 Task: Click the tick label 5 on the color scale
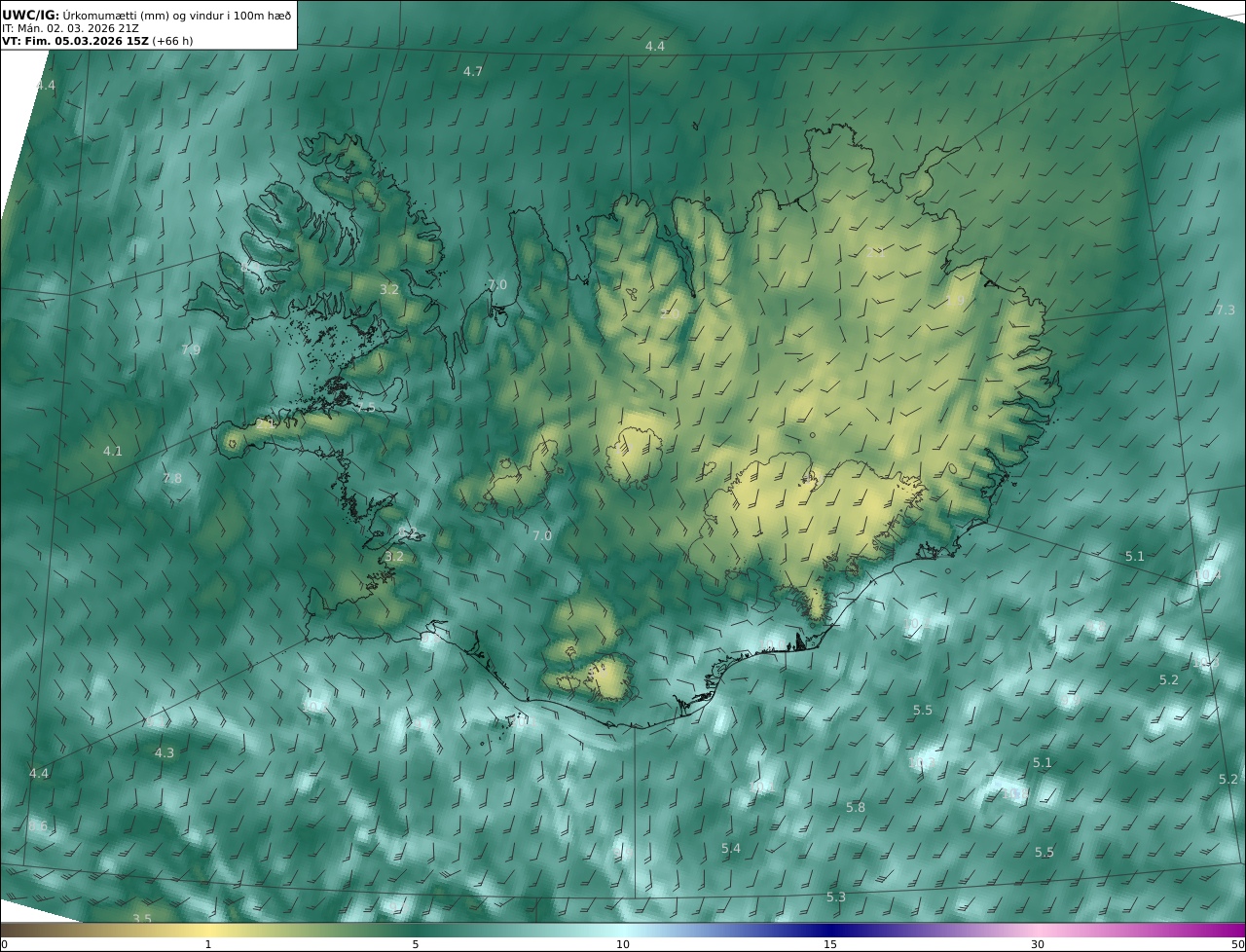pyautogui.click(x=416, y=945)
